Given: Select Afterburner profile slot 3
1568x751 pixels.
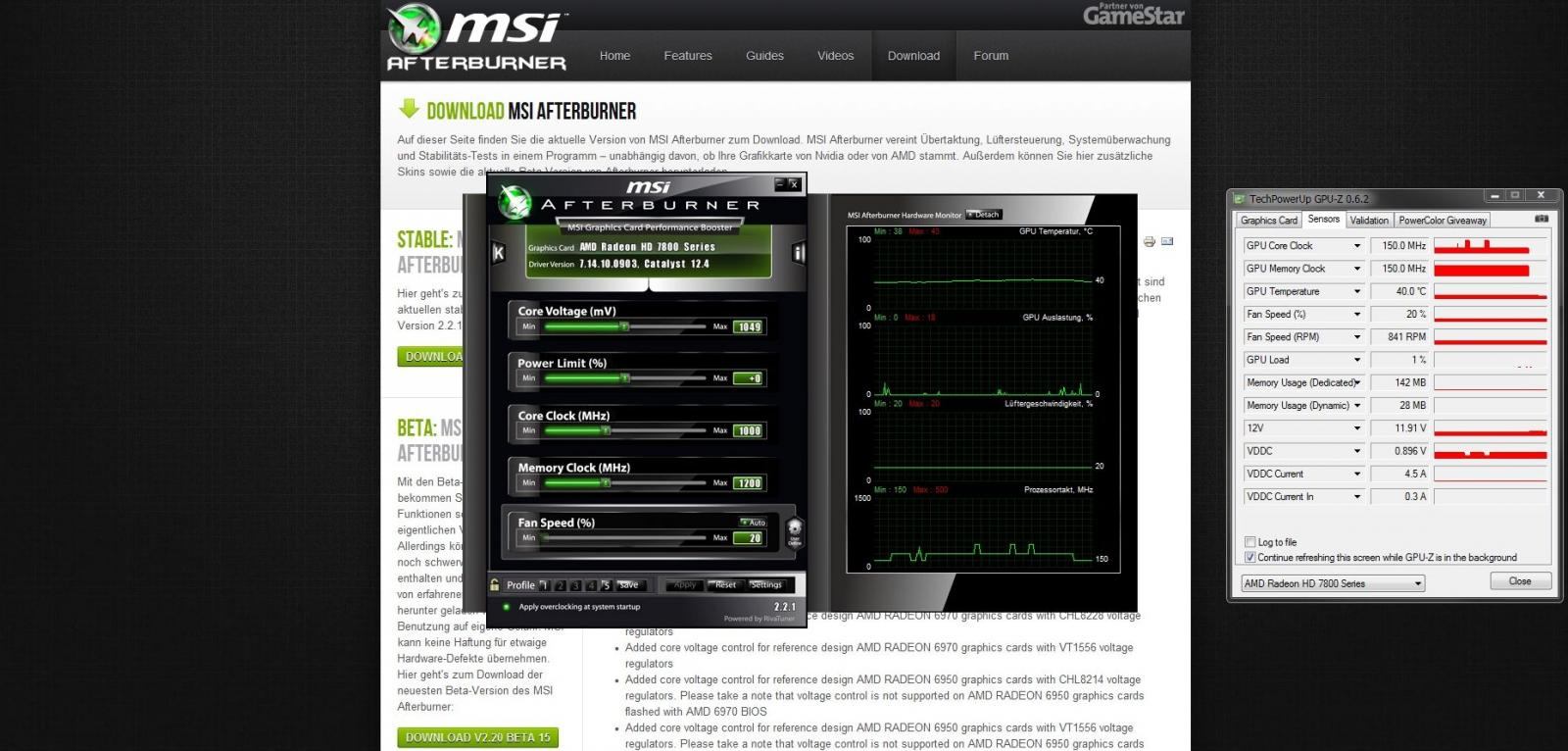Looking at the screenshot, I should 576,585.
